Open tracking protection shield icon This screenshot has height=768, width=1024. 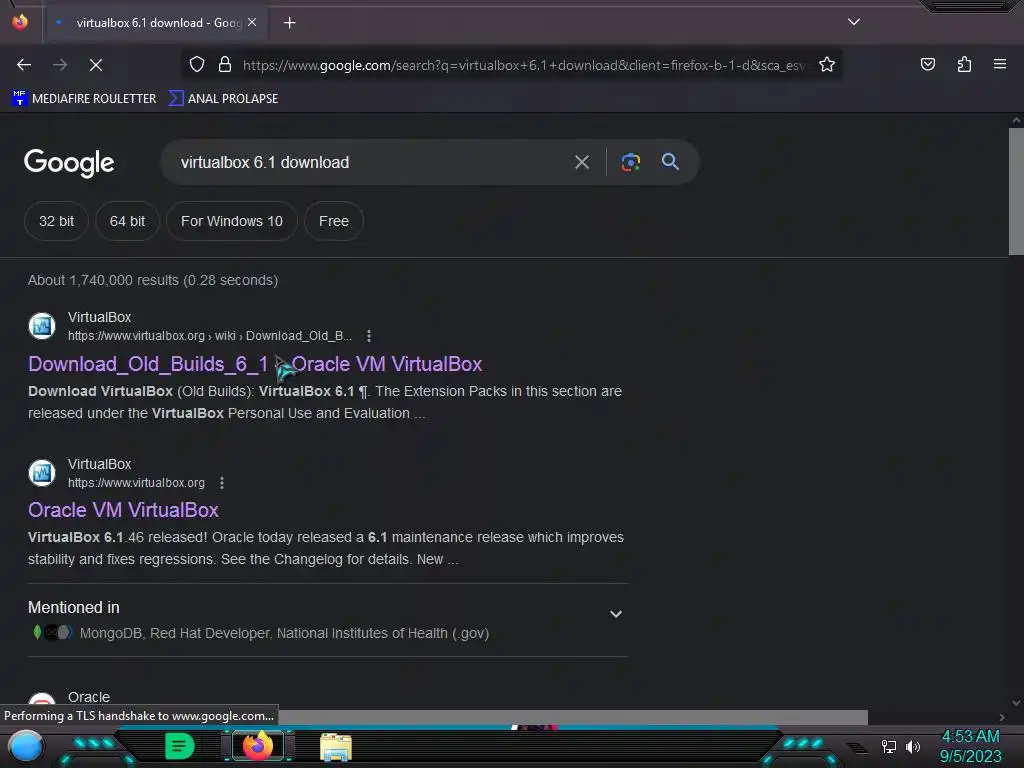(x=197, y=65)
